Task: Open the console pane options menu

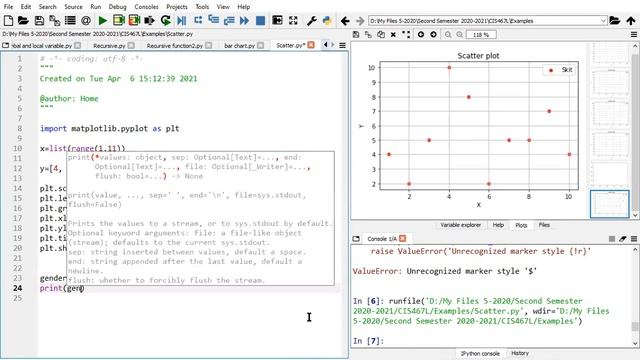Action: 634,239
